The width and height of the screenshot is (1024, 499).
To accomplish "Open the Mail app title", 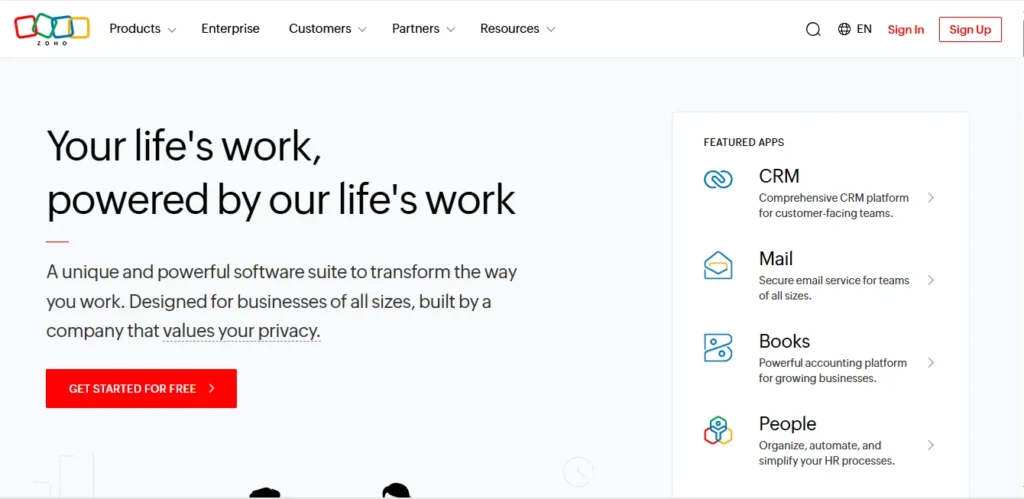I will 776,259.
